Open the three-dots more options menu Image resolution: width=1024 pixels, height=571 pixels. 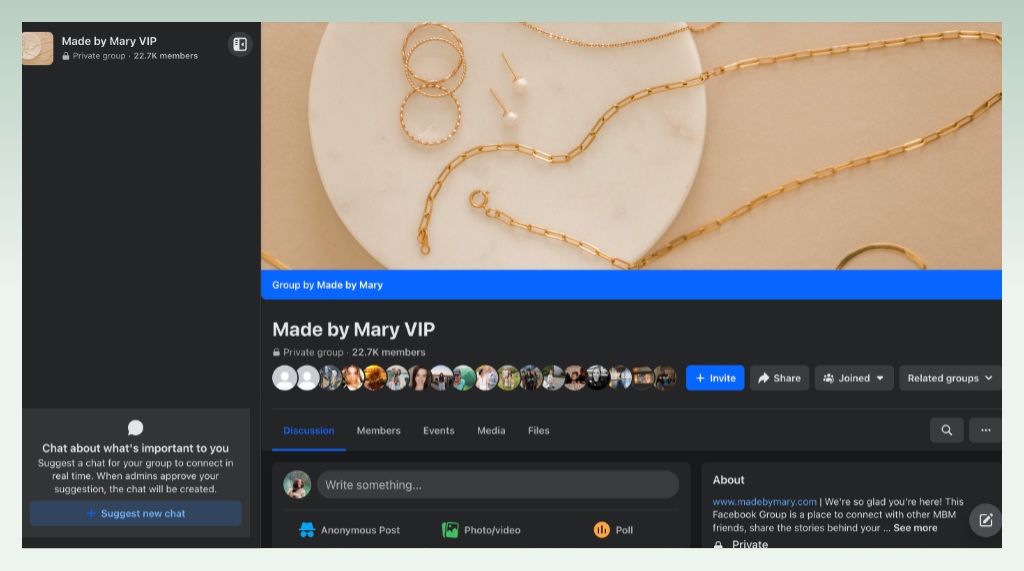985,430
